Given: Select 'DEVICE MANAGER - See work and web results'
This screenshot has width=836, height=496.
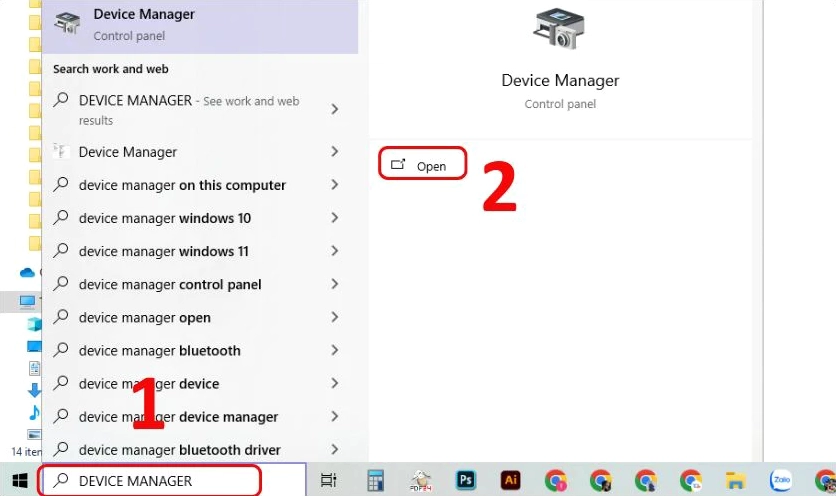Looking at the screenshot, I should click(200, 110).
